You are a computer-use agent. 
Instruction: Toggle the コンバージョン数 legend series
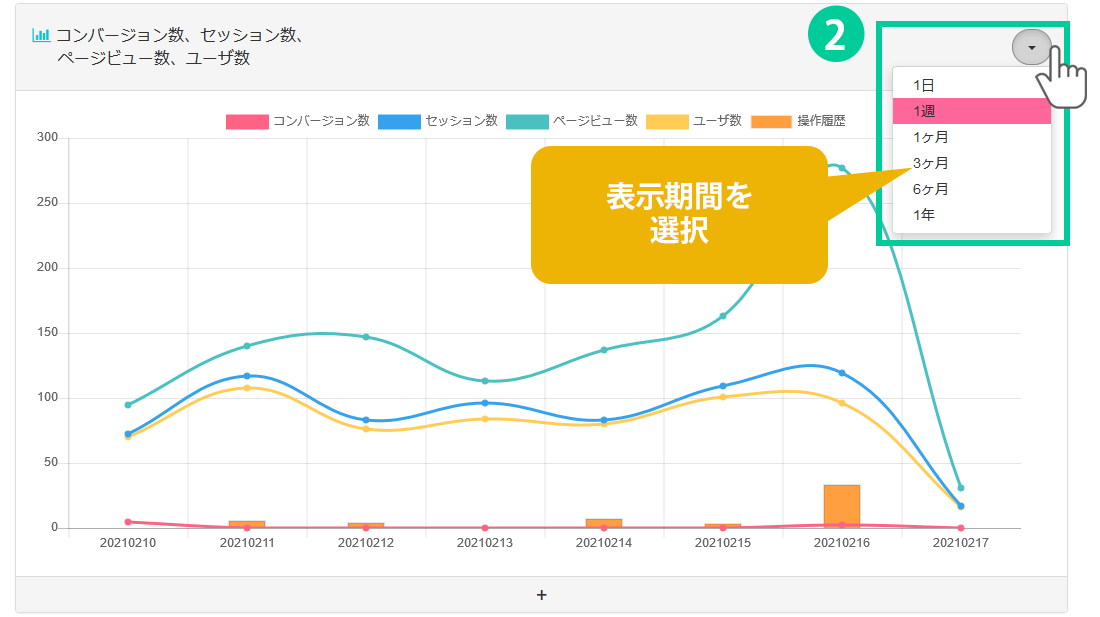(298, 121)
